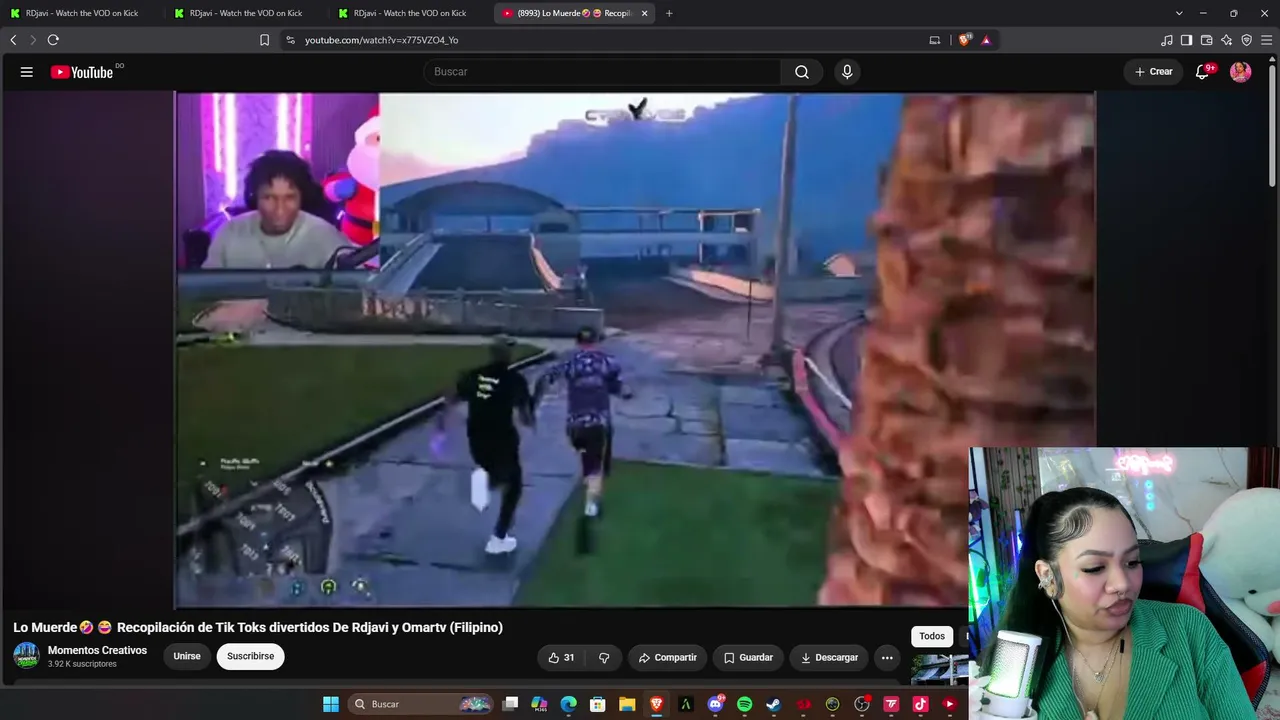Save the video with Guardar
The height and width of the screenshot is (720, 1280).
pos(748,657)
